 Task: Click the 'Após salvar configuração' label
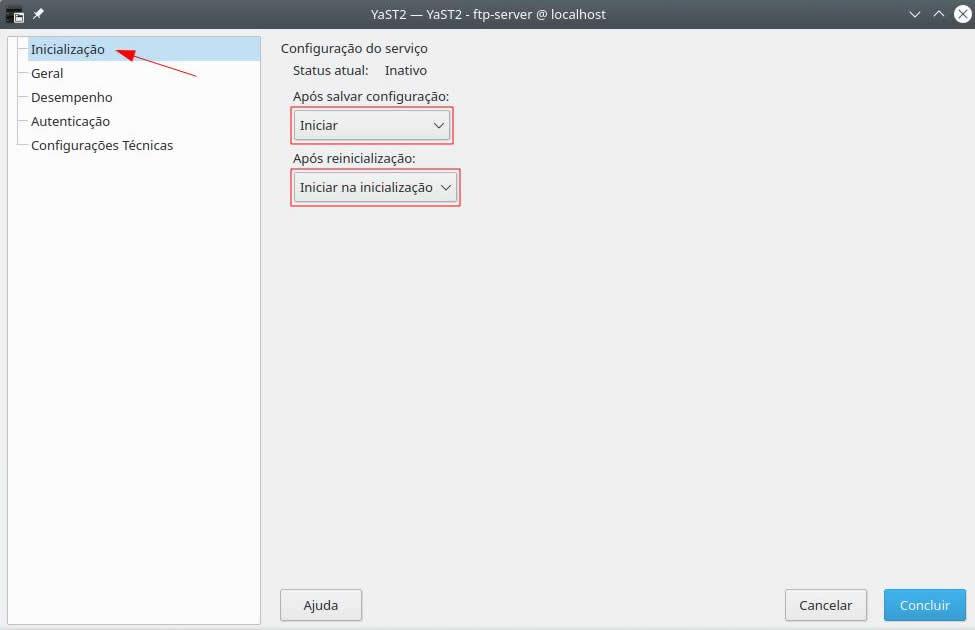(x=371, y=96)
